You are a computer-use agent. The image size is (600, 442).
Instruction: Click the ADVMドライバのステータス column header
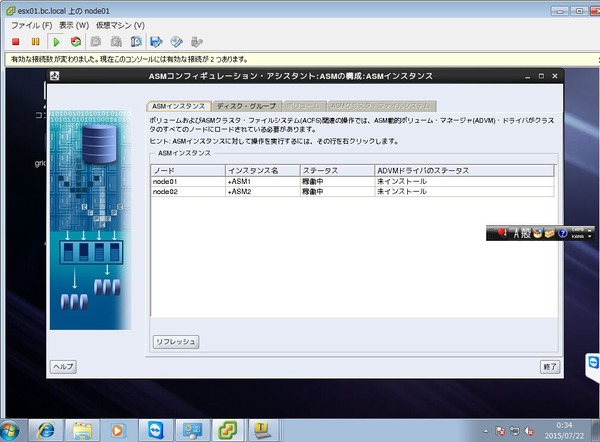tap(464, 171)
